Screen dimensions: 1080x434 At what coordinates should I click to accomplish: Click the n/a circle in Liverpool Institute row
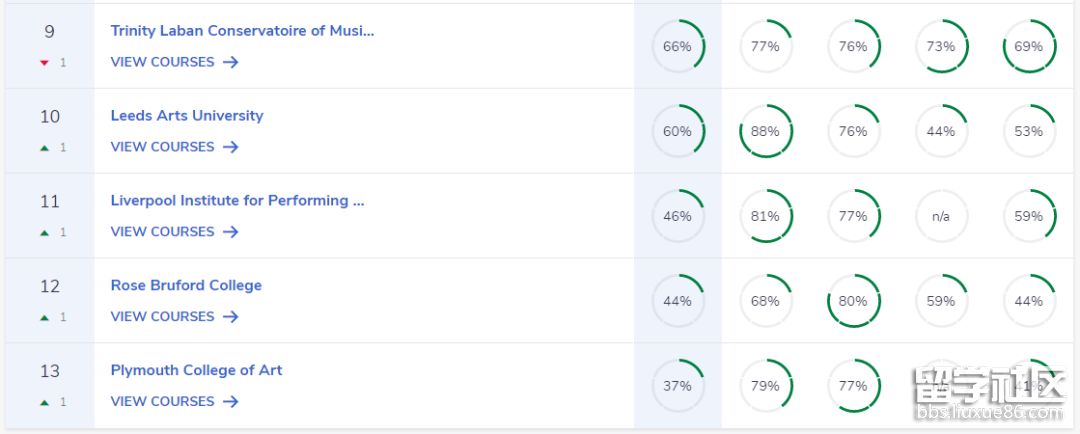[941, 216]
